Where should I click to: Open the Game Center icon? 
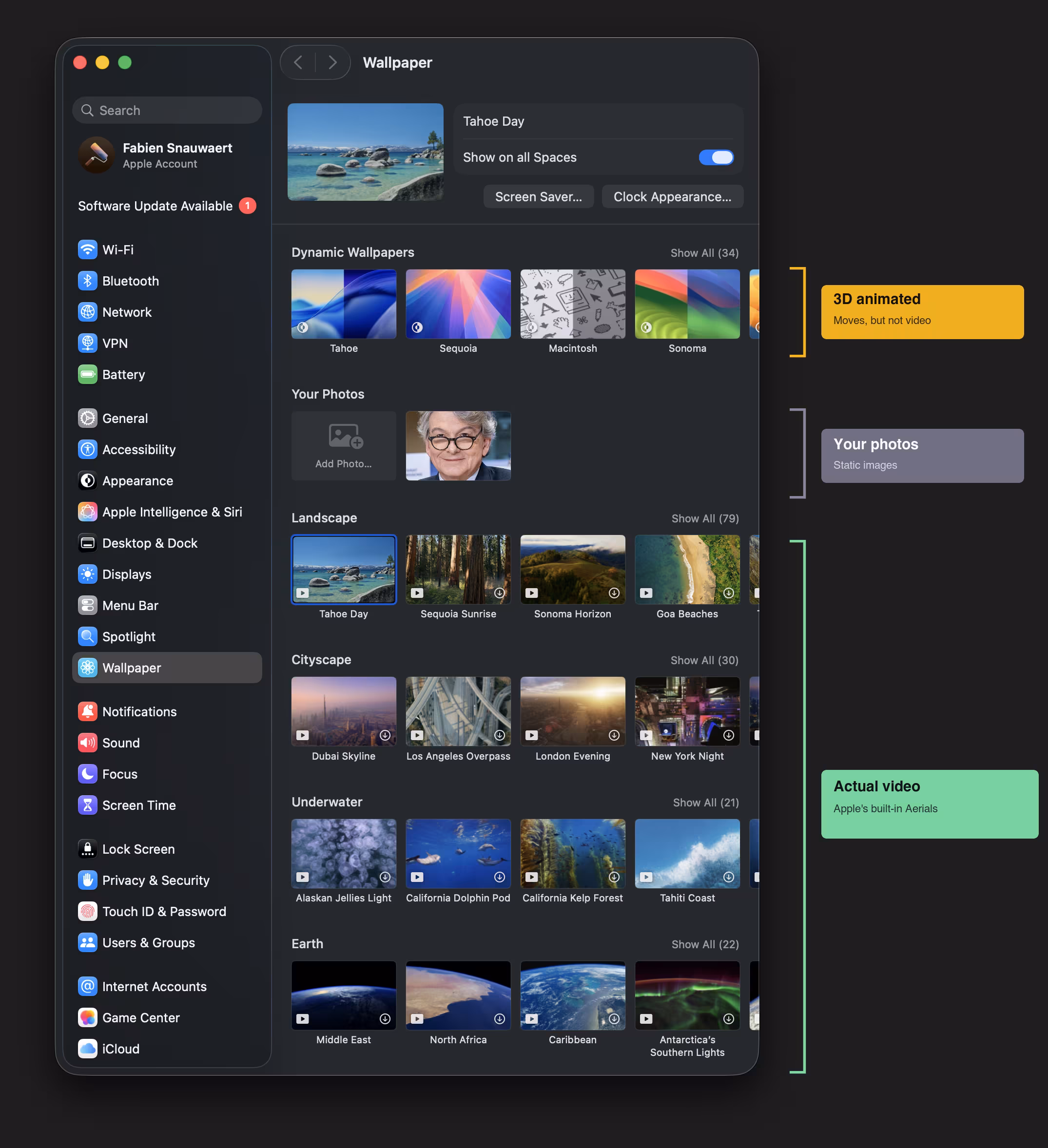[x=87, y=1018]
